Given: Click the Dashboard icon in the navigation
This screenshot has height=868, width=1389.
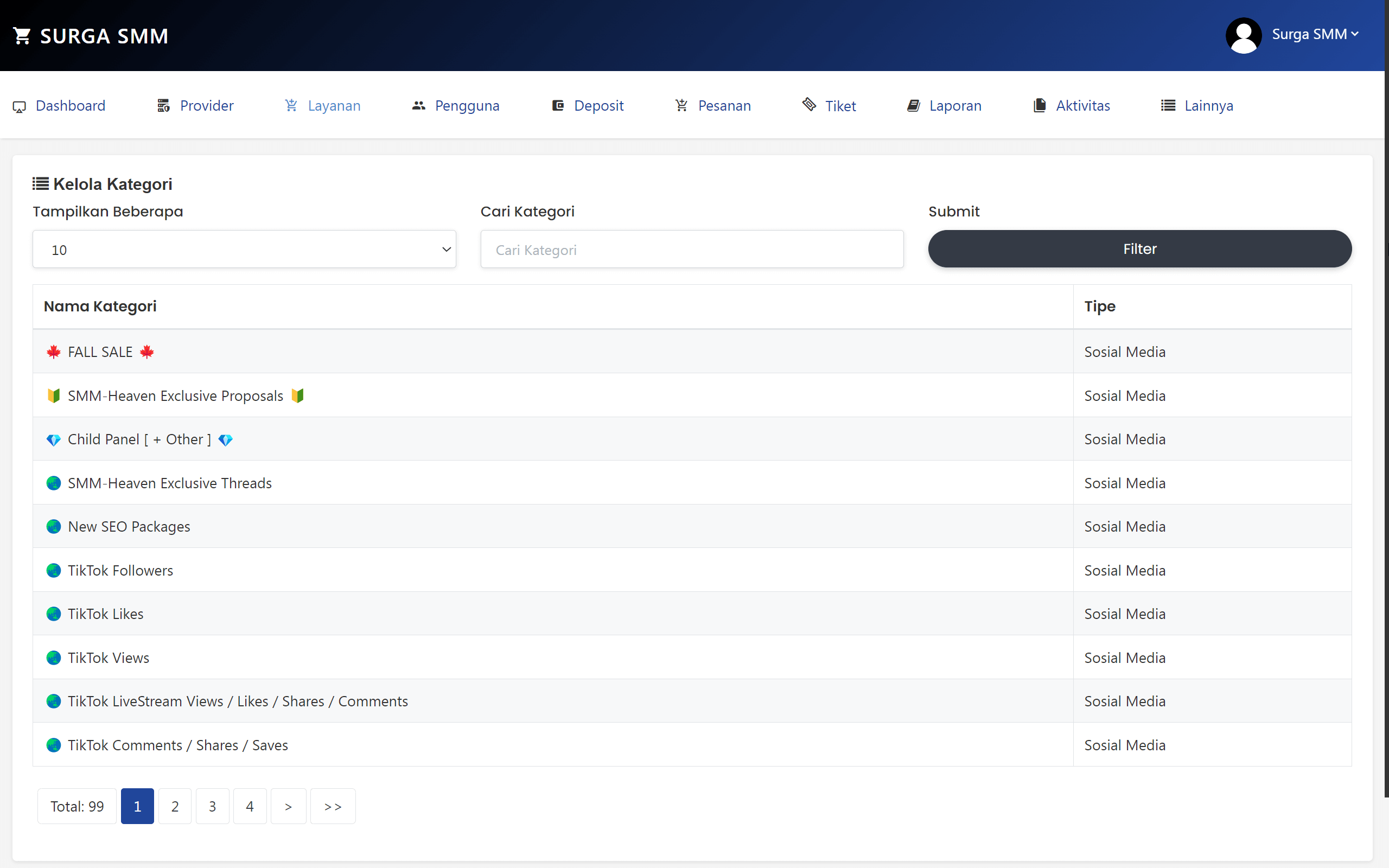Looking at the screenshot, I should click(x=20, y=106).
